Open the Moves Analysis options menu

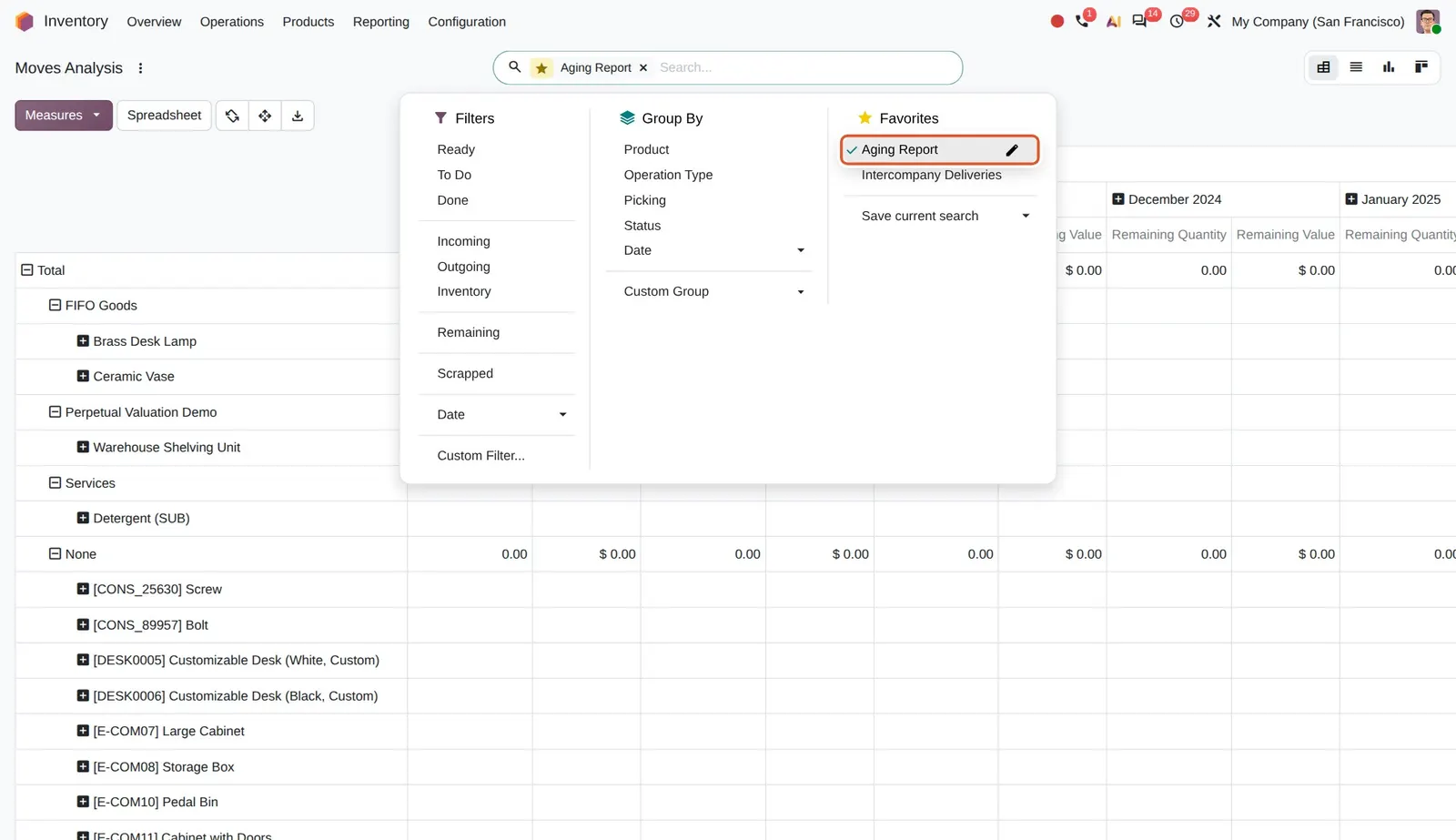(140, 68)
